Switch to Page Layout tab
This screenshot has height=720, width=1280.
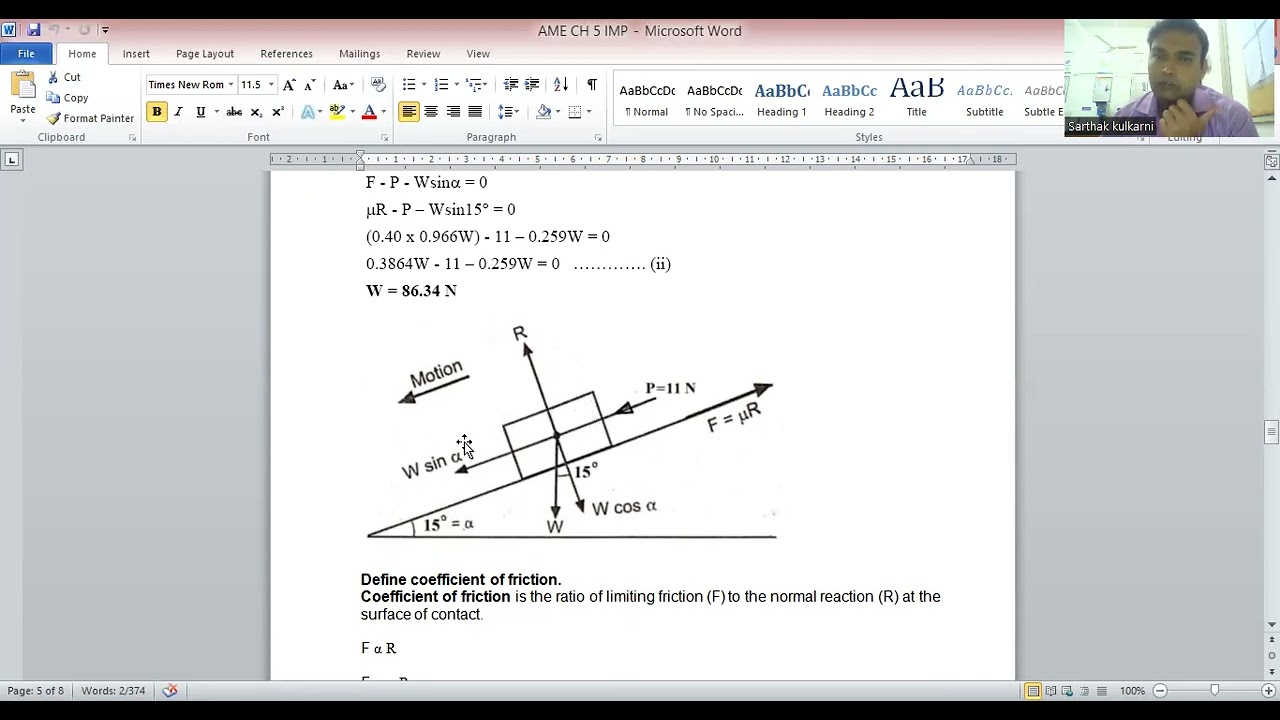pos(205,54)
